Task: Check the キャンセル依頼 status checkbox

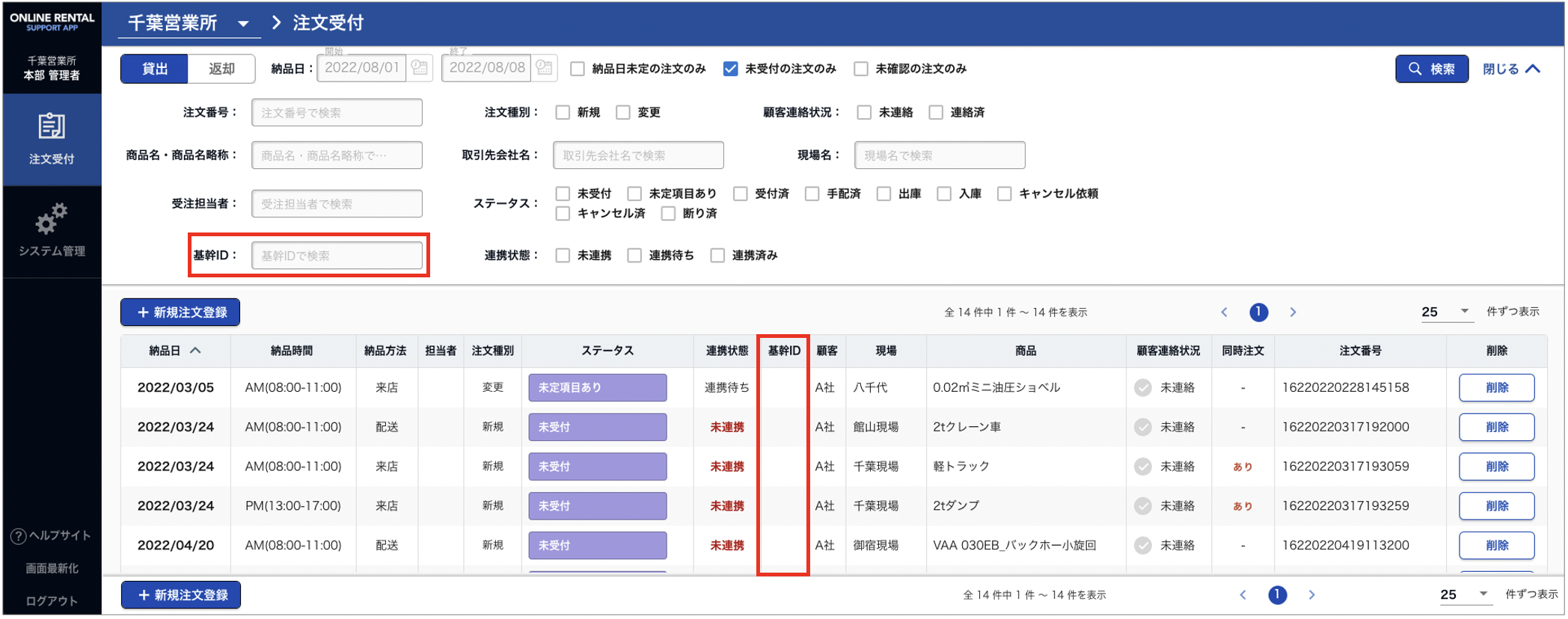Action: [1005, 194]
